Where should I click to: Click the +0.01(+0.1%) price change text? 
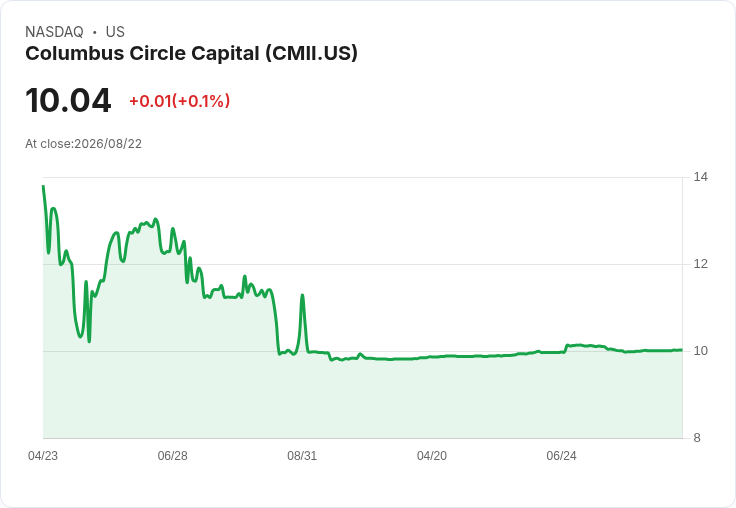[180, 101]
